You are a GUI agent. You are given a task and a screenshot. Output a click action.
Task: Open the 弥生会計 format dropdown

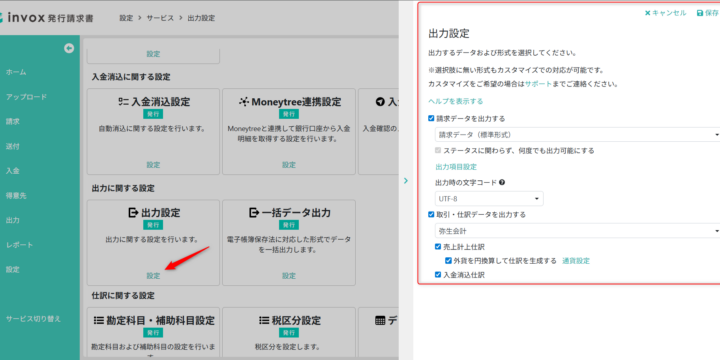pyautogui.click(x=577, y=231)
